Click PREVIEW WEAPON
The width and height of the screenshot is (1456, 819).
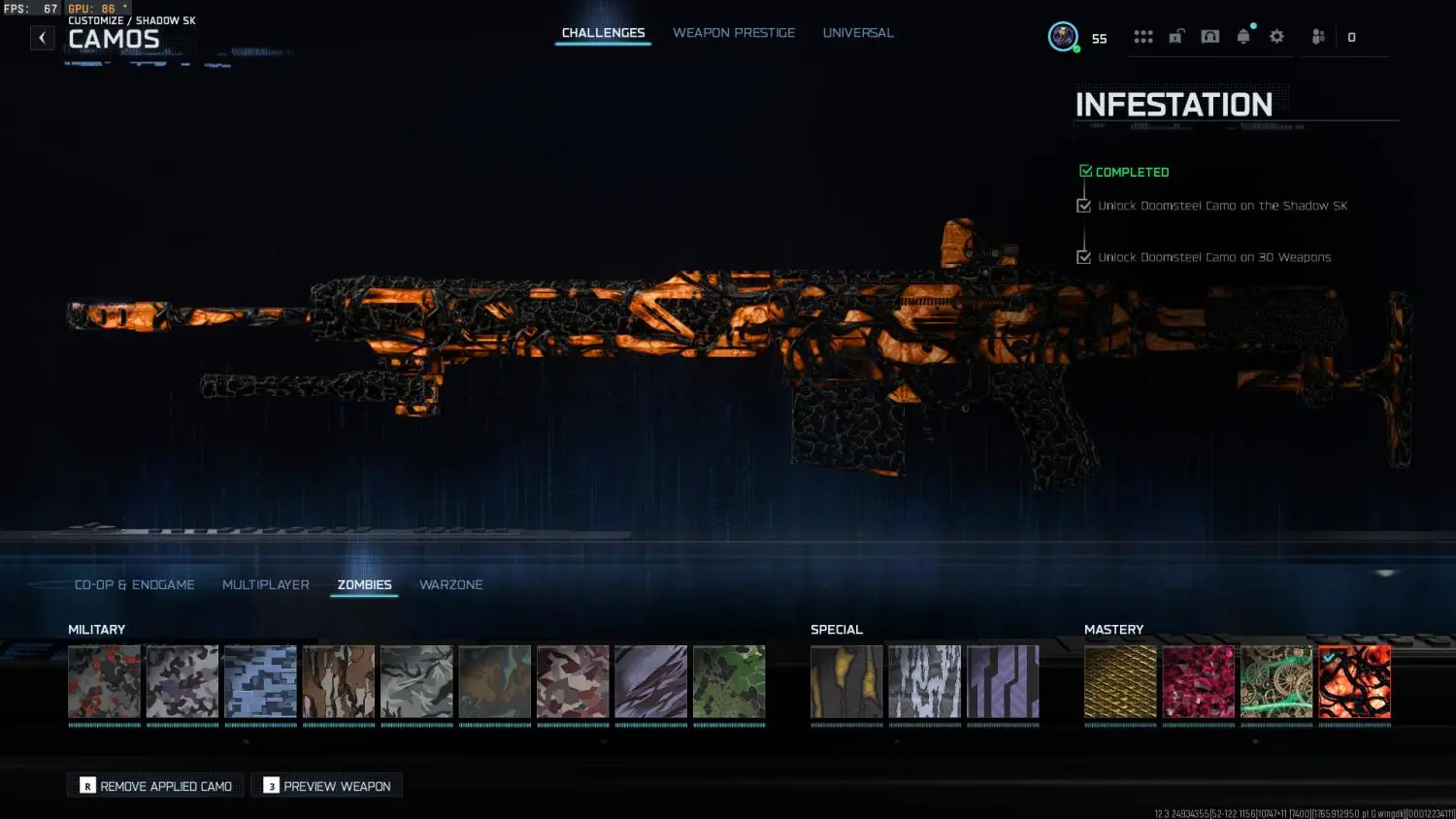[326, 785]
